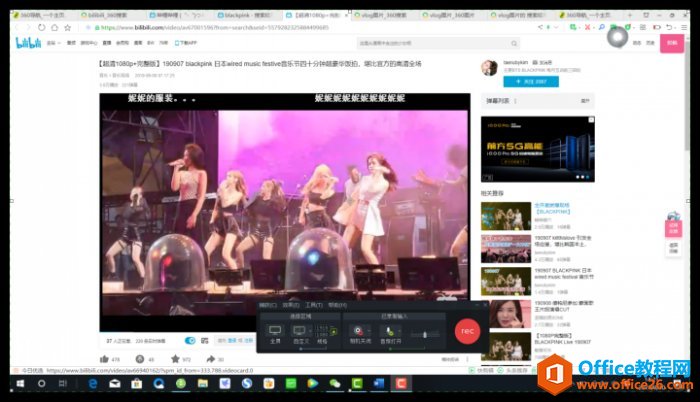Click the like thumbs-up icon below video
Image resolution: width=700 pixels, height=402 pixels.
pyautogui.click(x=103, y=358)
